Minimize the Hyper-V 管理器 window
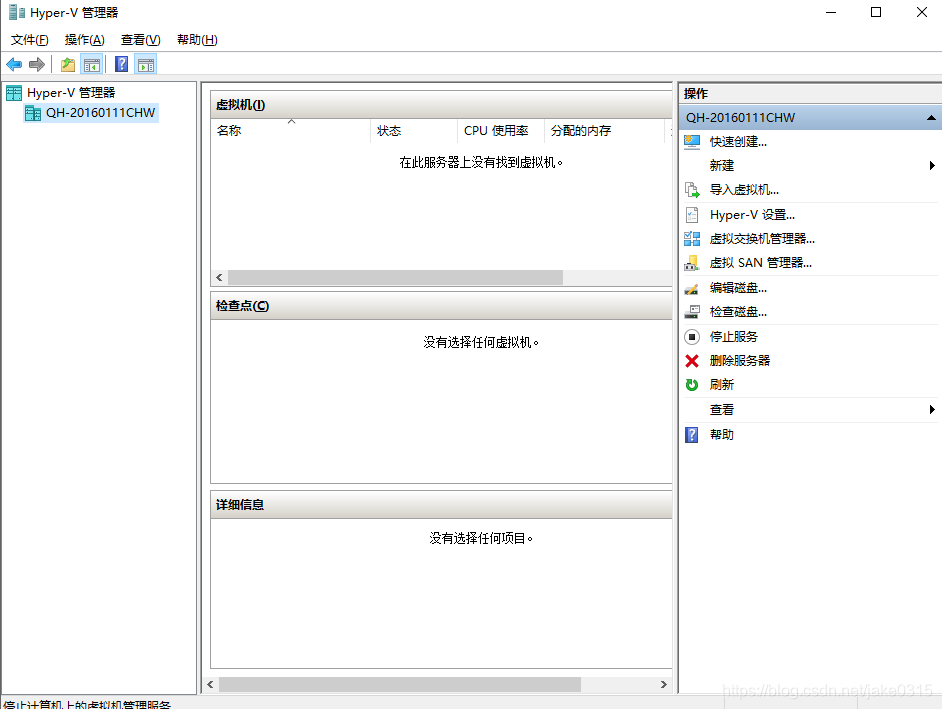 [x=831, y=12]
